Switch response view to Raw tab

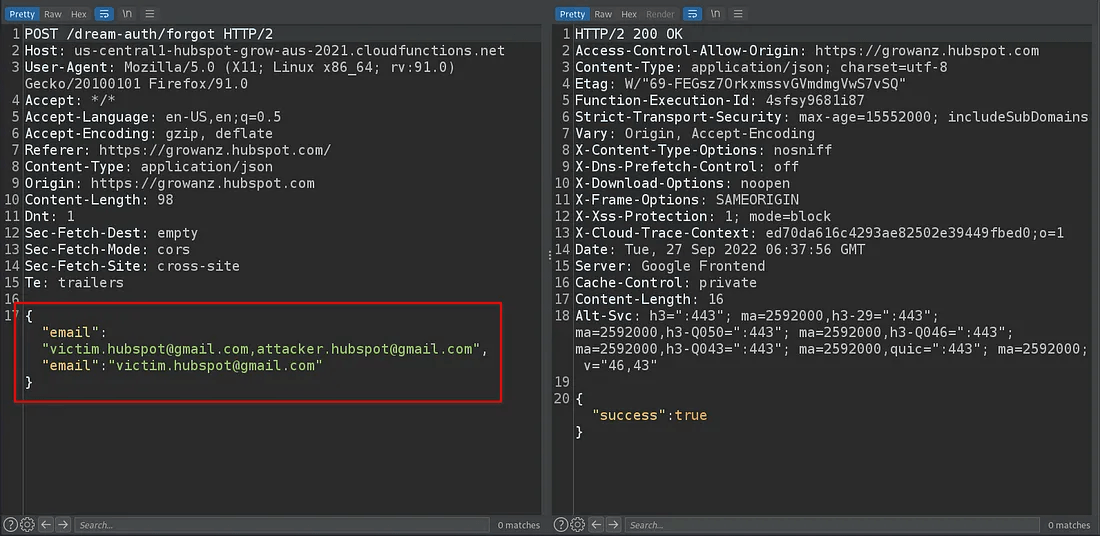point(603,14)
